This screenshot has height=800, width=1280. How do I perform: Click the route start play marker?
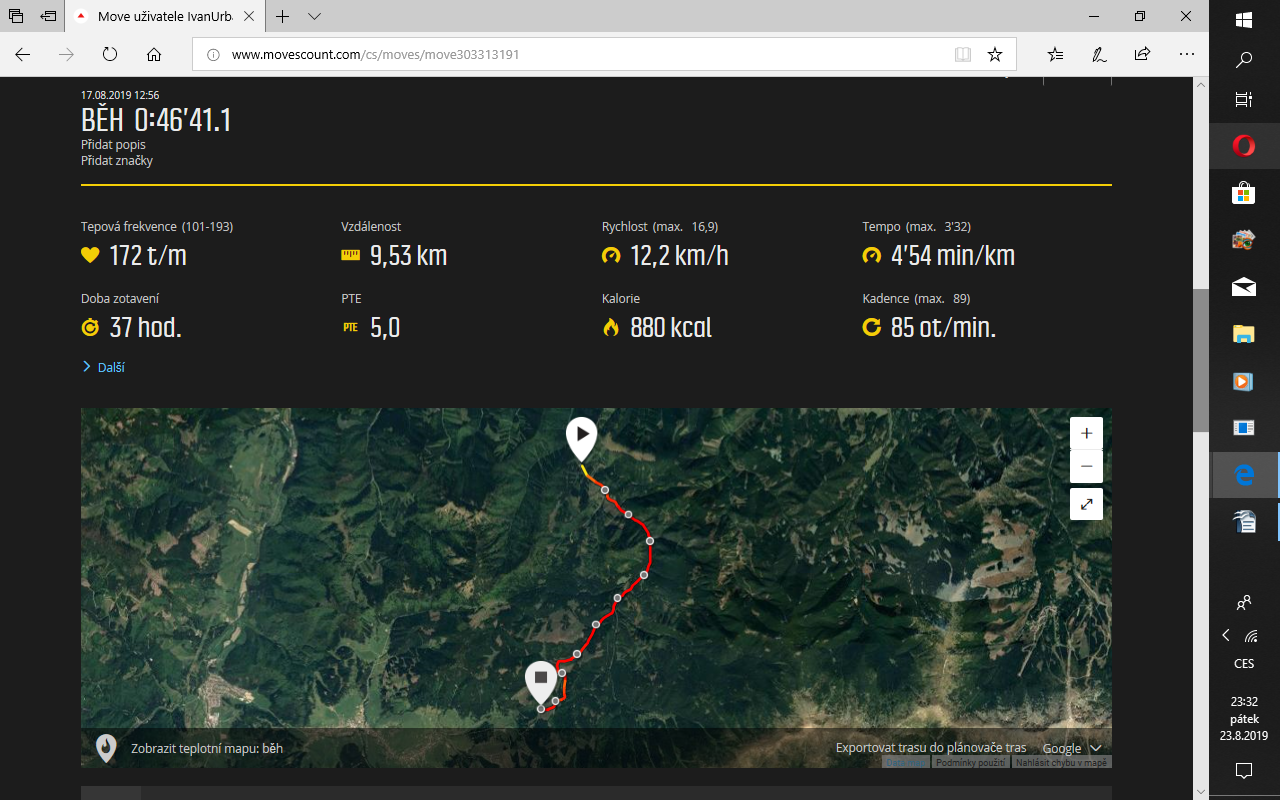[581, 436]
